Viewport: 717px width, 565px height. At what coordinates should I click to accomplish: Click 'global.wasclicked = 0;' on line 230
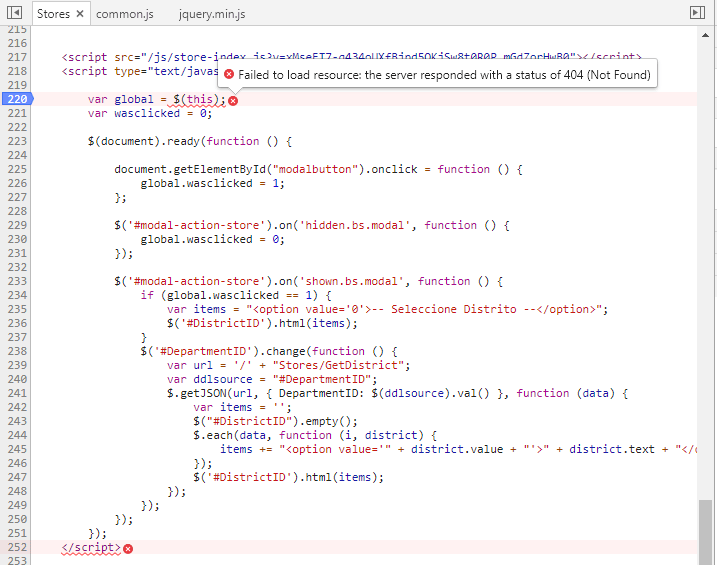tap(213, 239)
